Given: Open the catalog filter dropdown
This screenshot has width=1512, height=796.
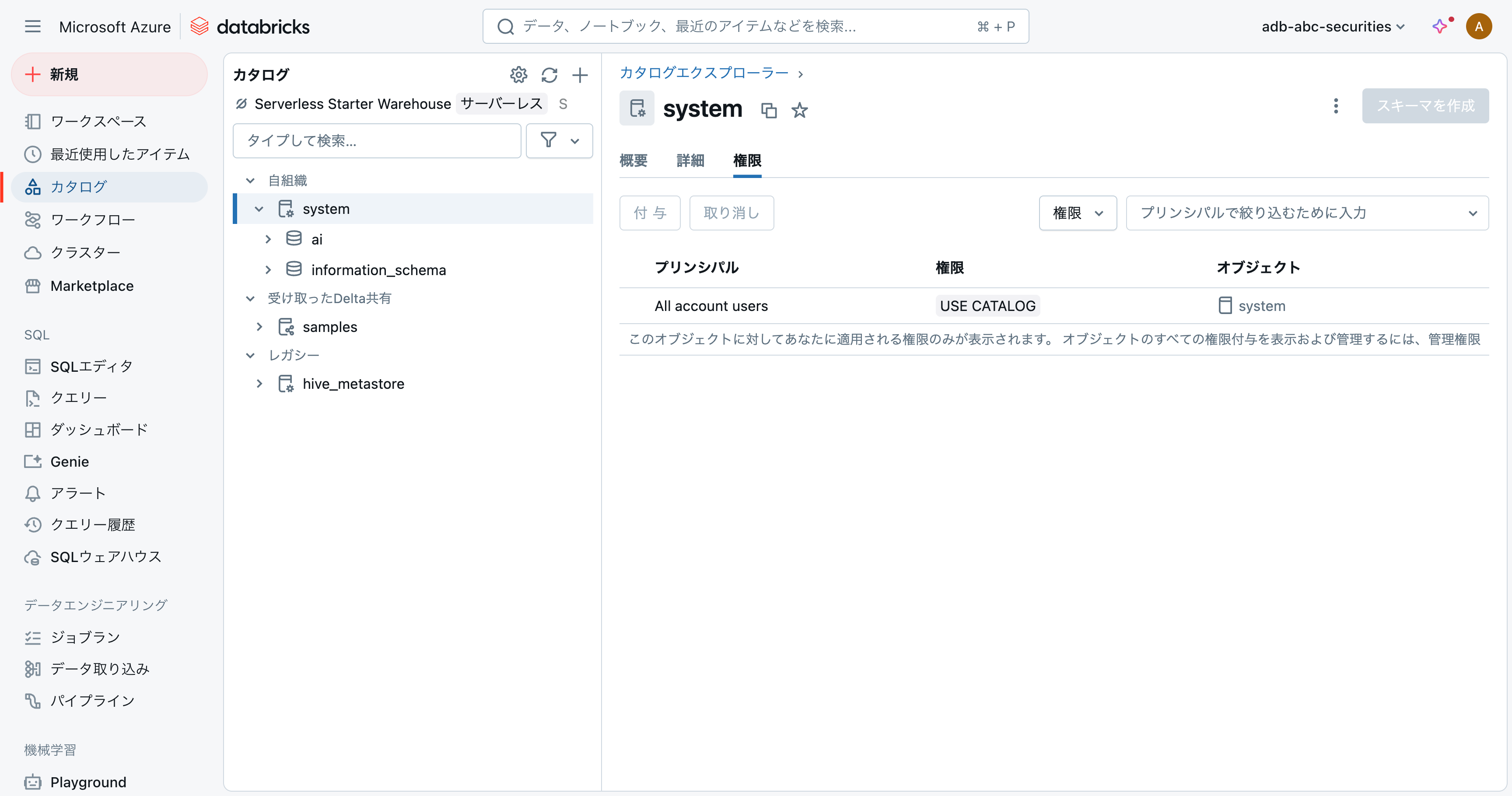Looking at the screenshot, I should (559, 141).
